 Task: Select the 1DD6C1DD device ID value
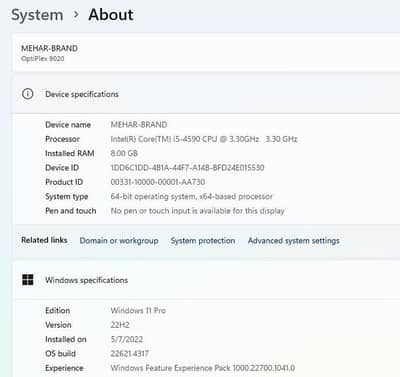pos(187,168)
